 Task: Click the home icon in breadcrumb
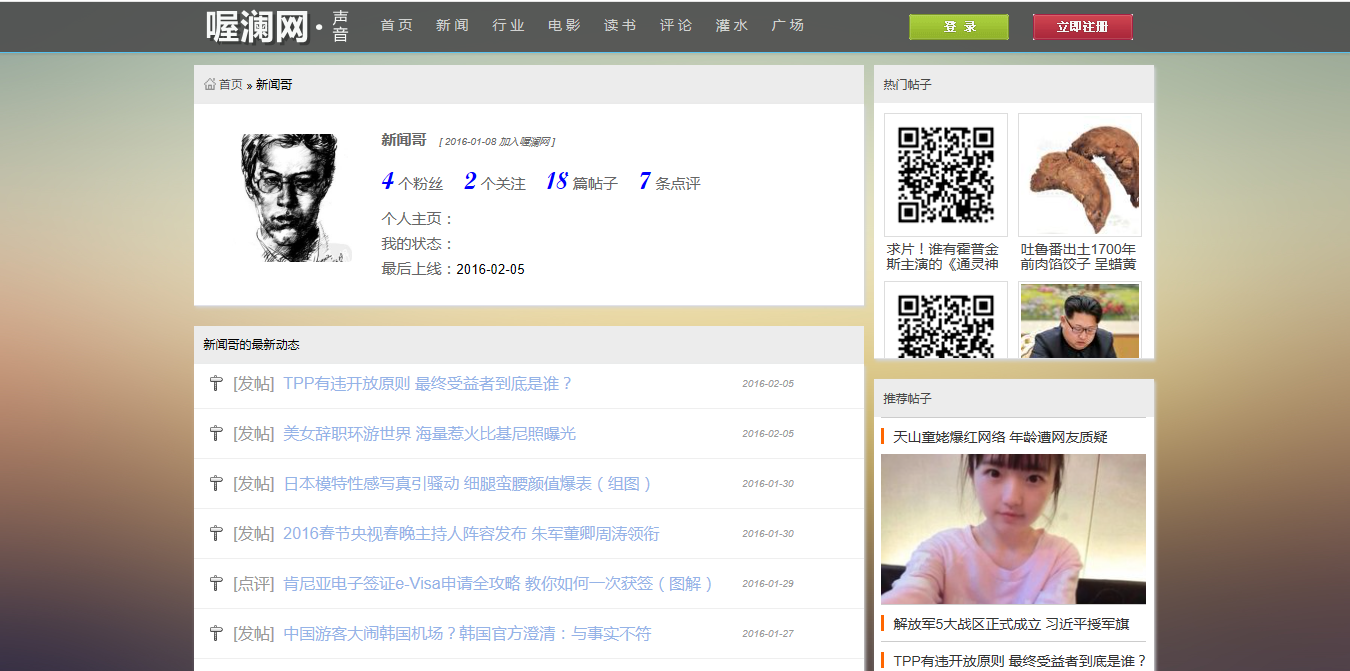click(x=210, y=84)
